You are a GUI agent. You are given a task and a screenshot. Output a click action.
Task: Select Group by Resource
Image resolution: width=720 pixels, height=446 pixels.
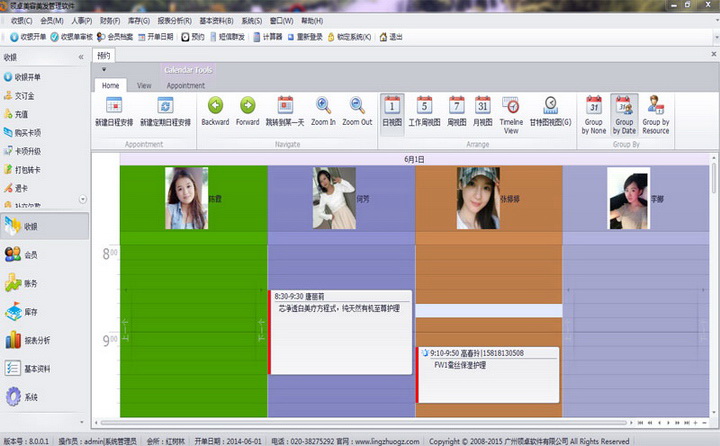point(656,115)
